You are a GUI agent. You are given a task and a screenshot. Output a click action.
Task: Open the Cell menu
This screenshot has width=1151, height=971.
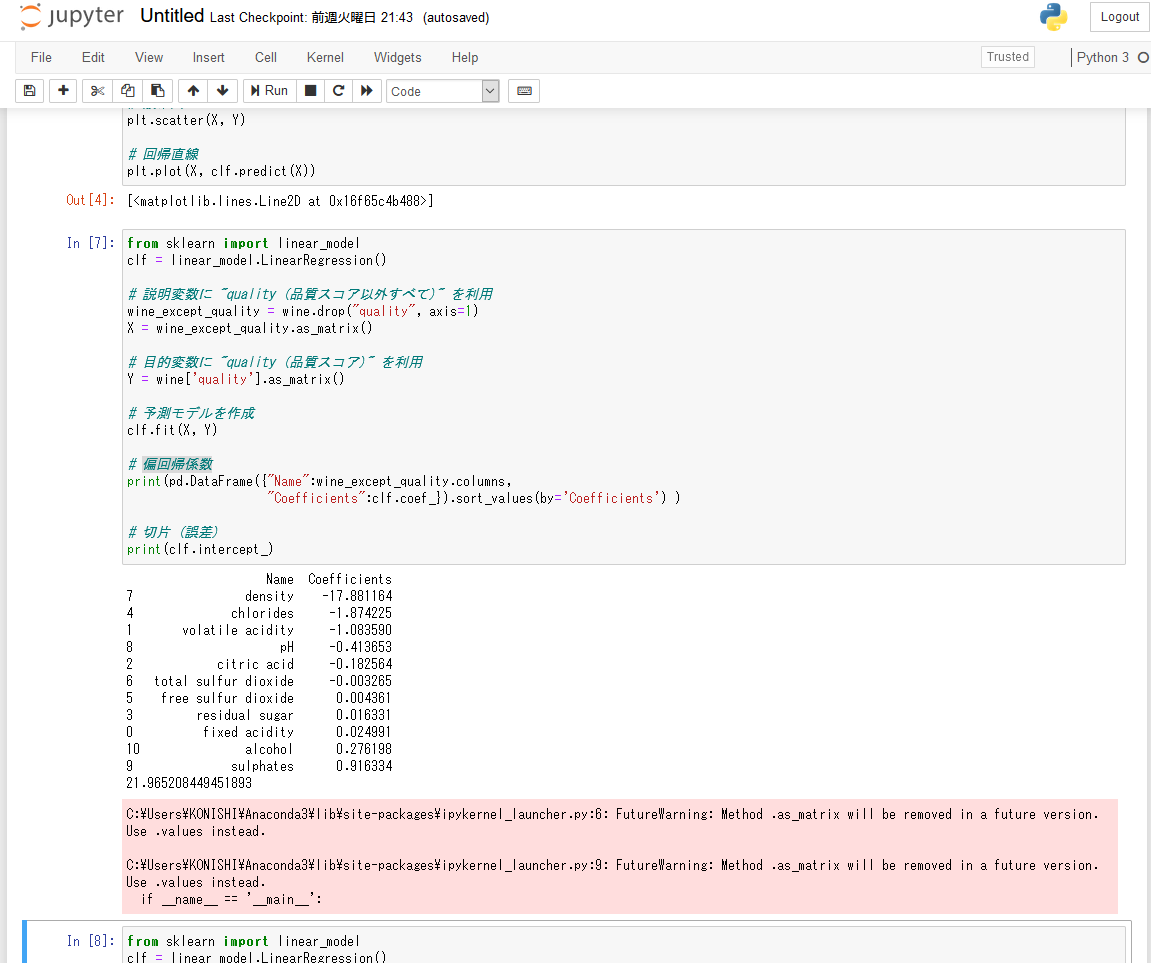pyautogui.click(x=266, y=57)
